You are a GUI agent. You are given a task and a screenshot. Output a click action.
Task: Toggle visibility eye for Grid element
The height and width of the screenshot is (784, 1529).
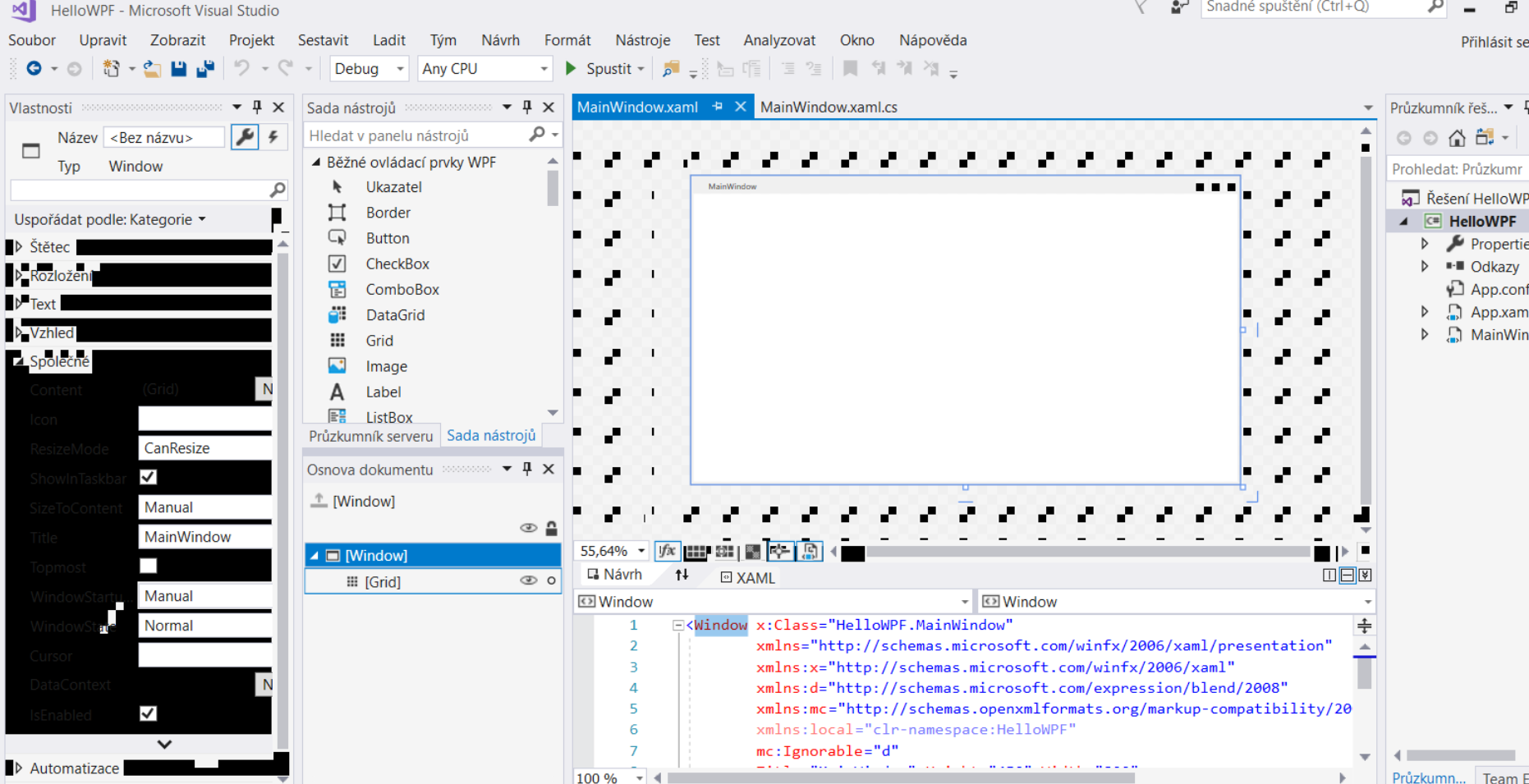528,581
